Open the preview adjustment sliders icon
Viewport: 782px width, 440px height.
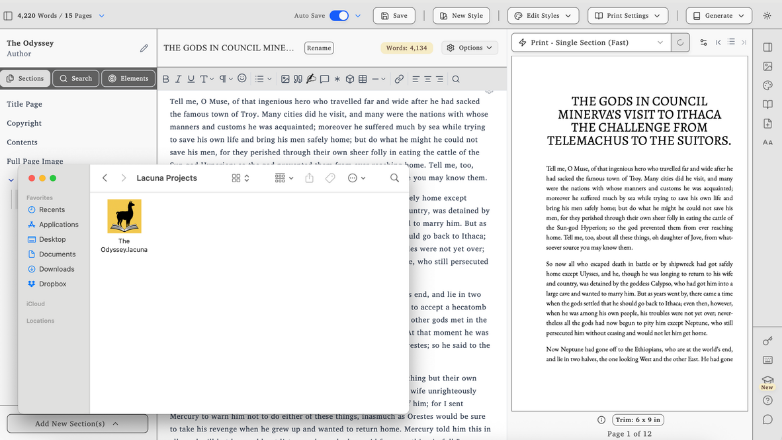click(x=703, y=43)
